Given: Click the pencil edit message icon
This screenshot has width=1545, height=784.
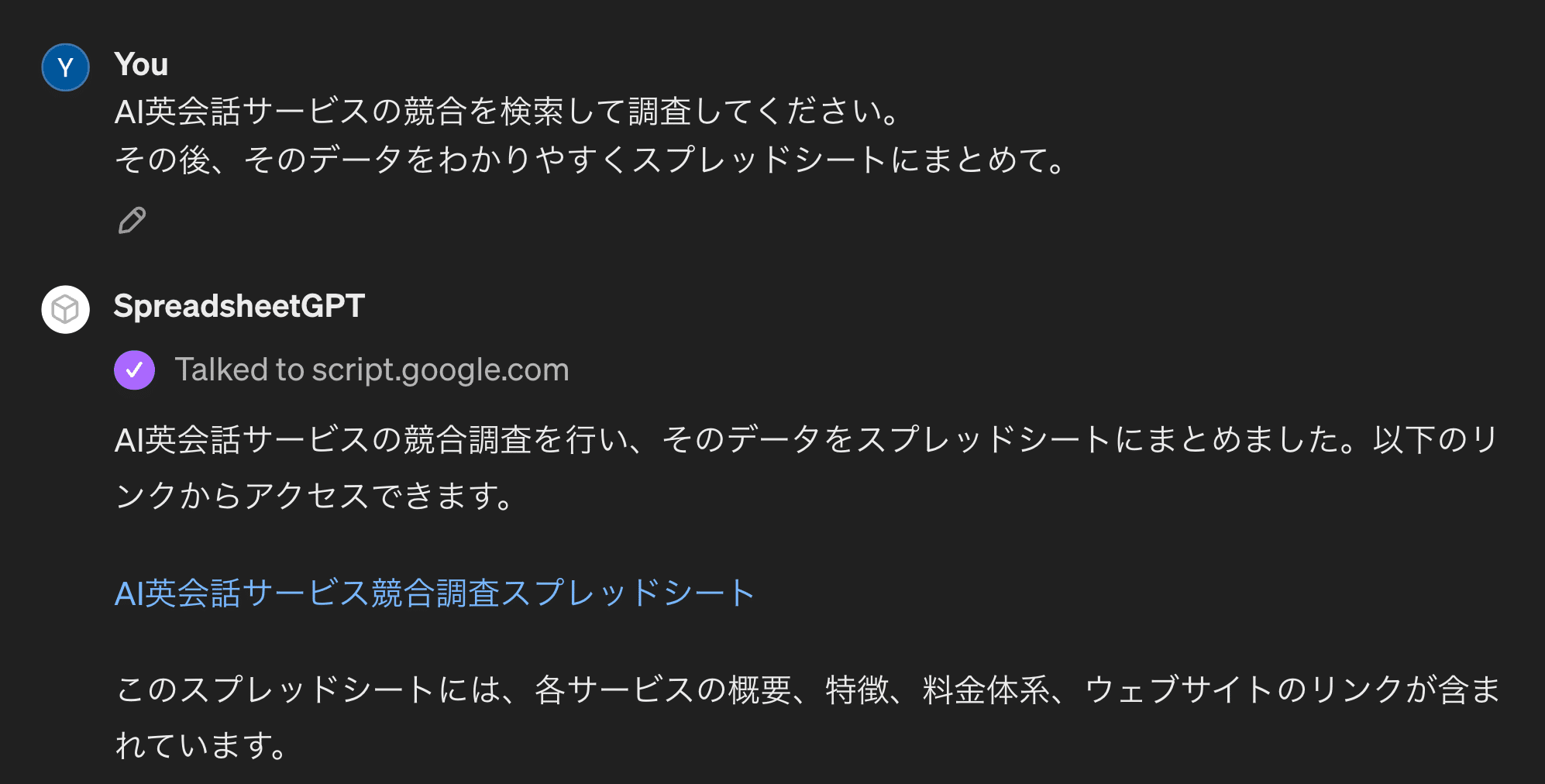Looking at the screenshot, I should [132, 221].
